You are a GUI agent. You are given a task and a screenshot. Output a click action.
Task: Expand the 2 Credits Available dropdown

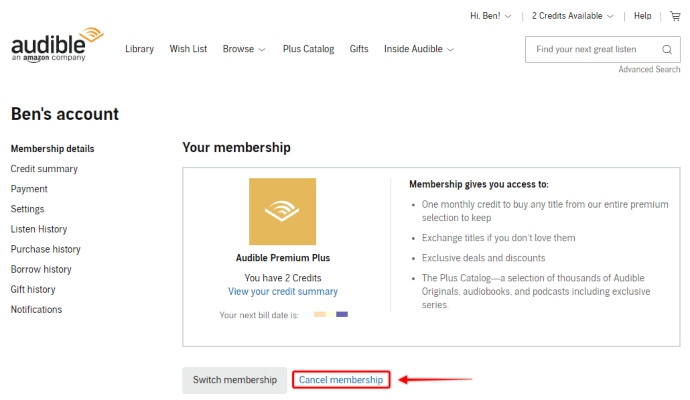572,16
